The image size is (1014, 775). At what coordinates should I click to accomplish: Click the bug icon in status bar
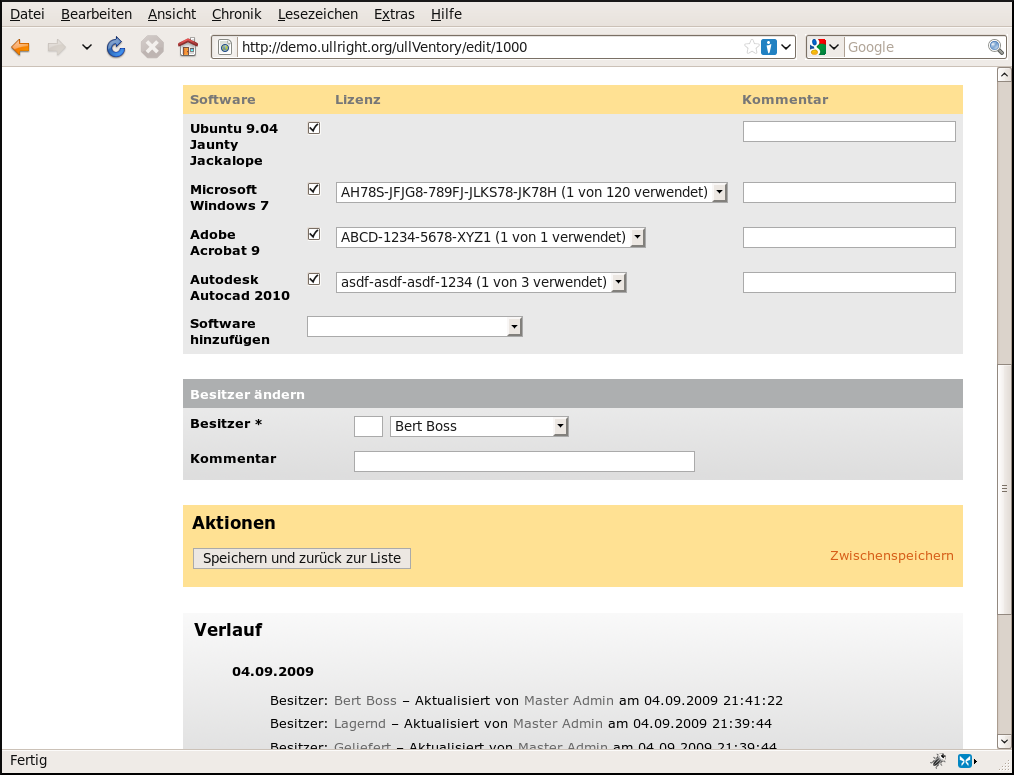(x=938, y=760)
